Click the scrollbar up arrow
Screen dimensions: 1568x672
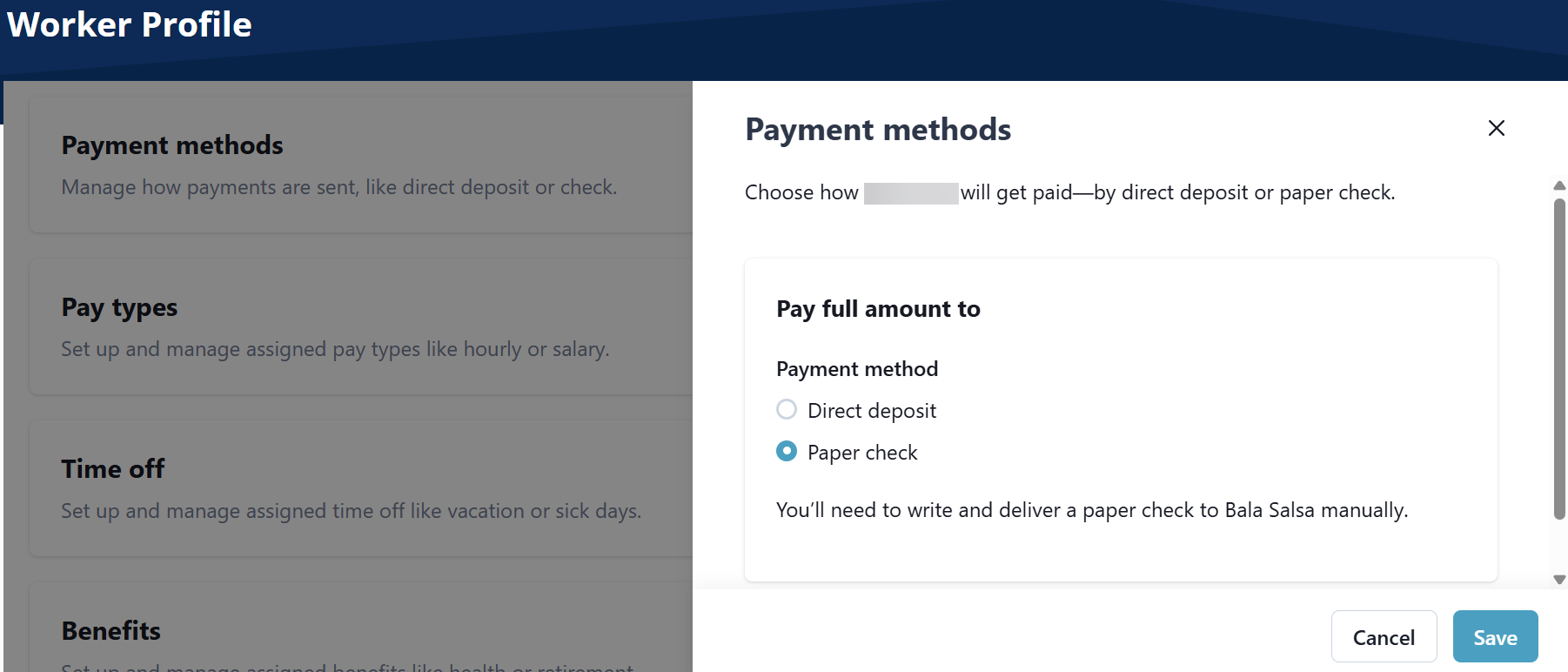1559,185
